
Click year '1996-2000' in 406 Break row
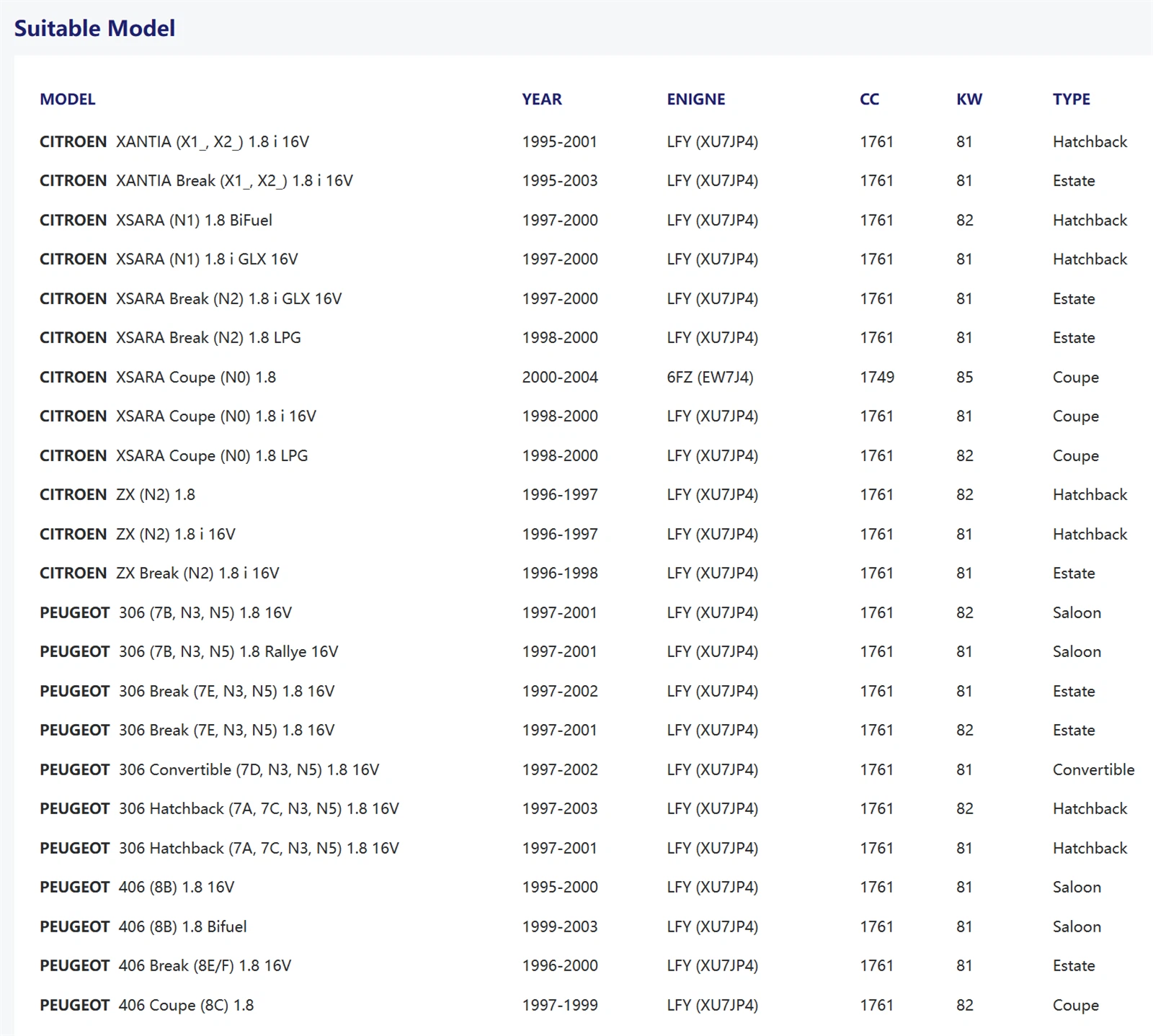[x=560, y=966]
